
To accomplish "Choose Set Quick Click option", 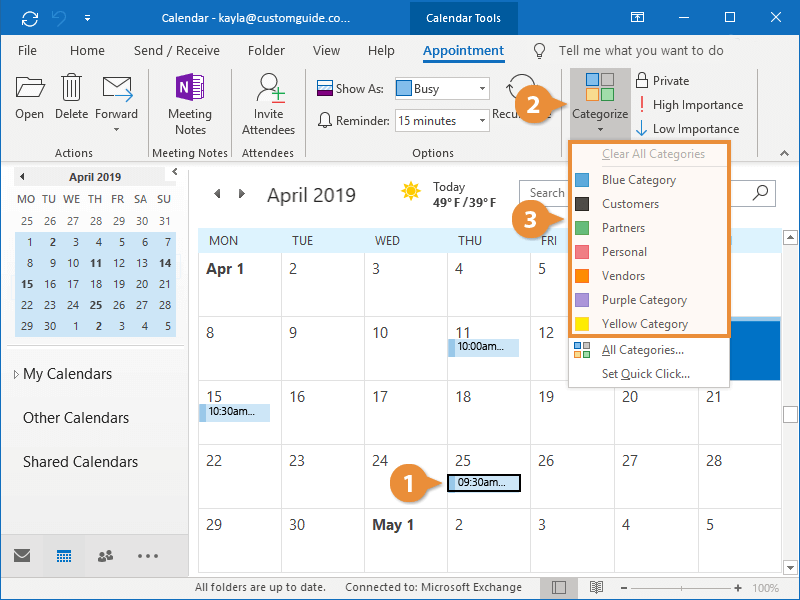I will [x=649, y=374].
